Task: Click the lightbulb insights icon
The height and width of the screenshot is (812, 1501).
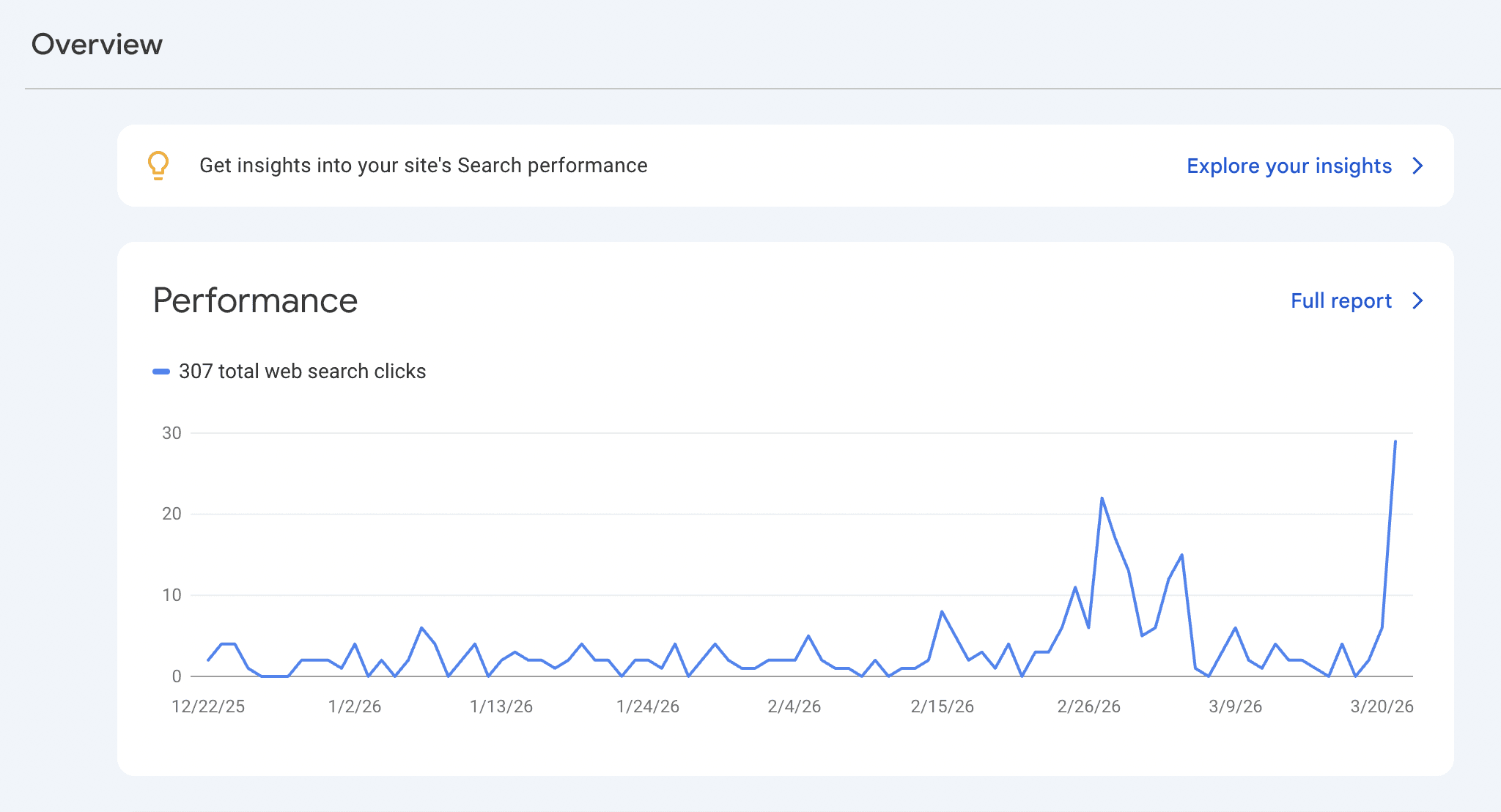Action: click(160, 166)
